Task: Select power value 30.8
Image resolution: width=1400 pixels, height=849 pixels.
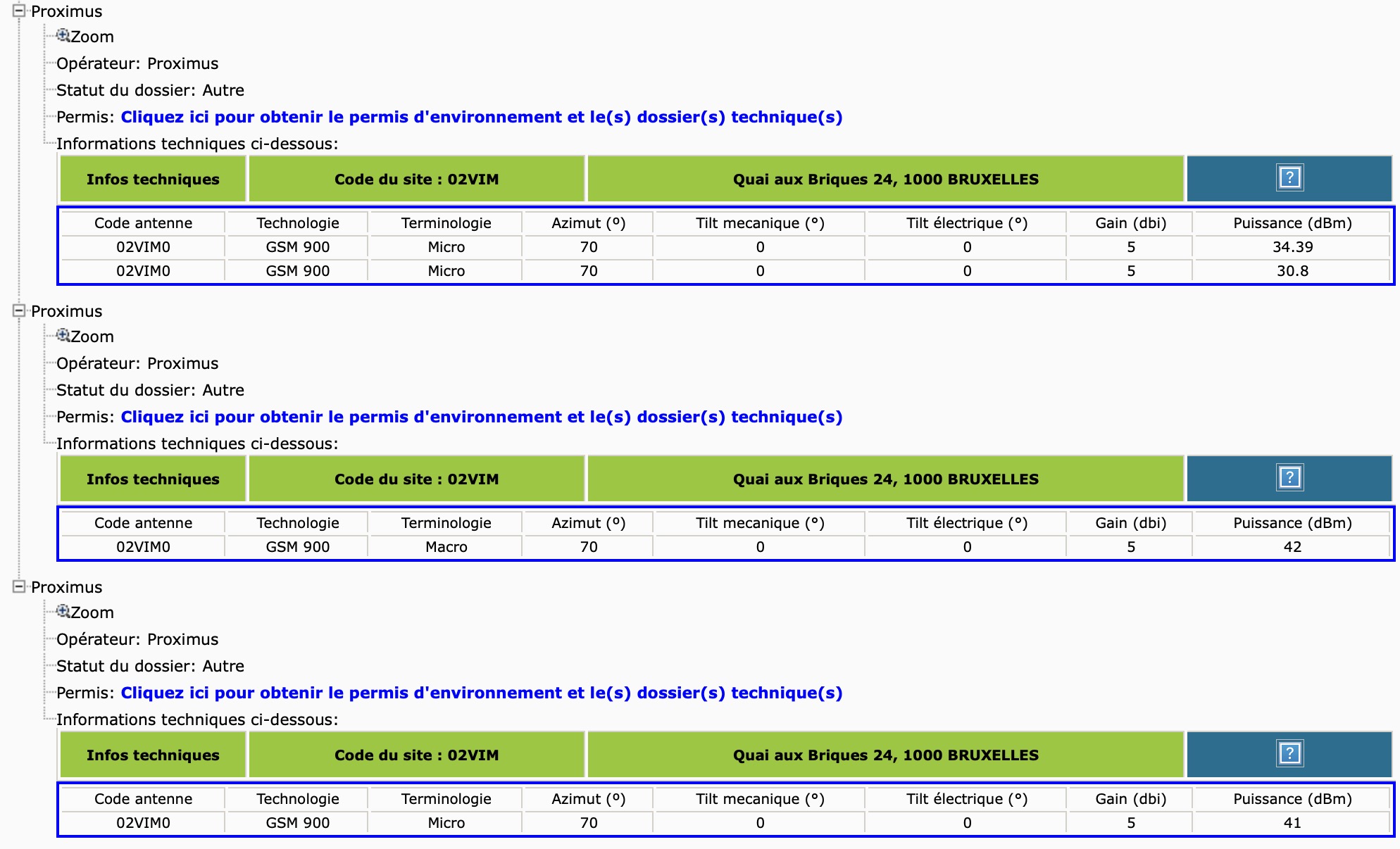Action: coord(1292,271)
